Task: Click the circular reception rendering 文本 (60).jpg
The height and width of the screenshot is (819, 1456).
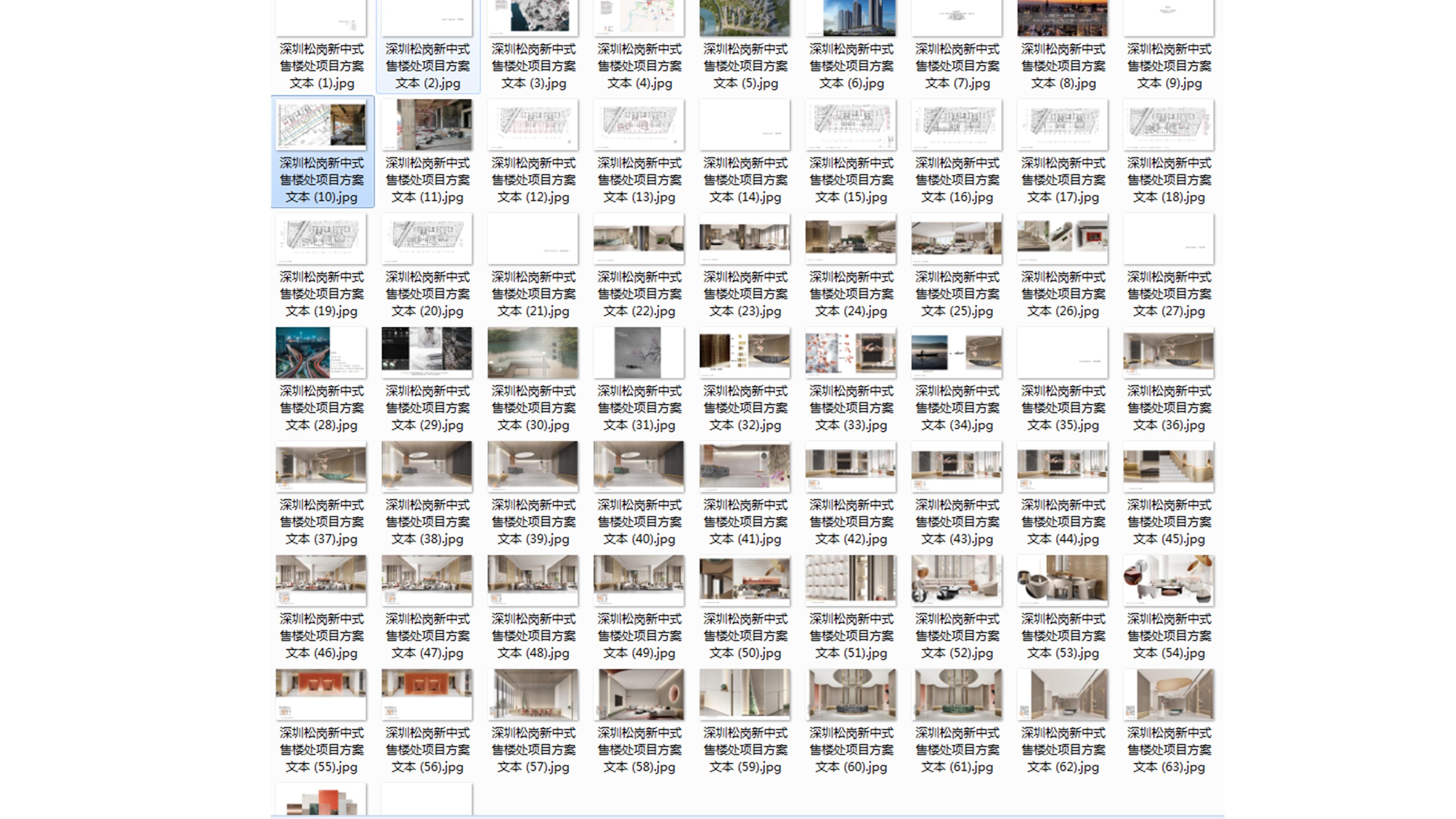Action: pos(851,694)
